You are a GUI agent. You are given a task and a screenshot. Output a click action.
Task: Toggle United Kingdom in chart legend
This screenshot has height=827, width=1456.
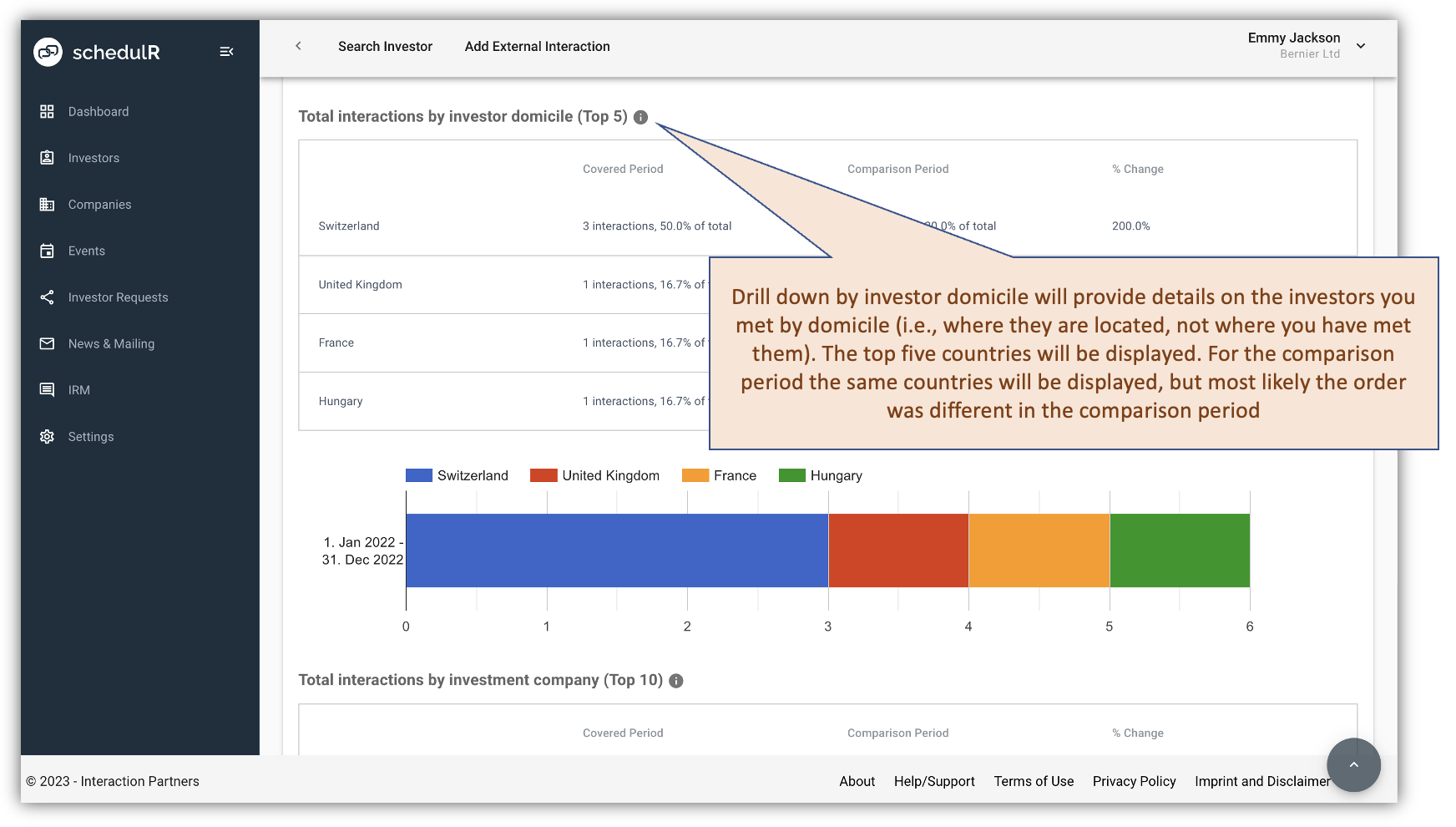(x=594, y=474)
